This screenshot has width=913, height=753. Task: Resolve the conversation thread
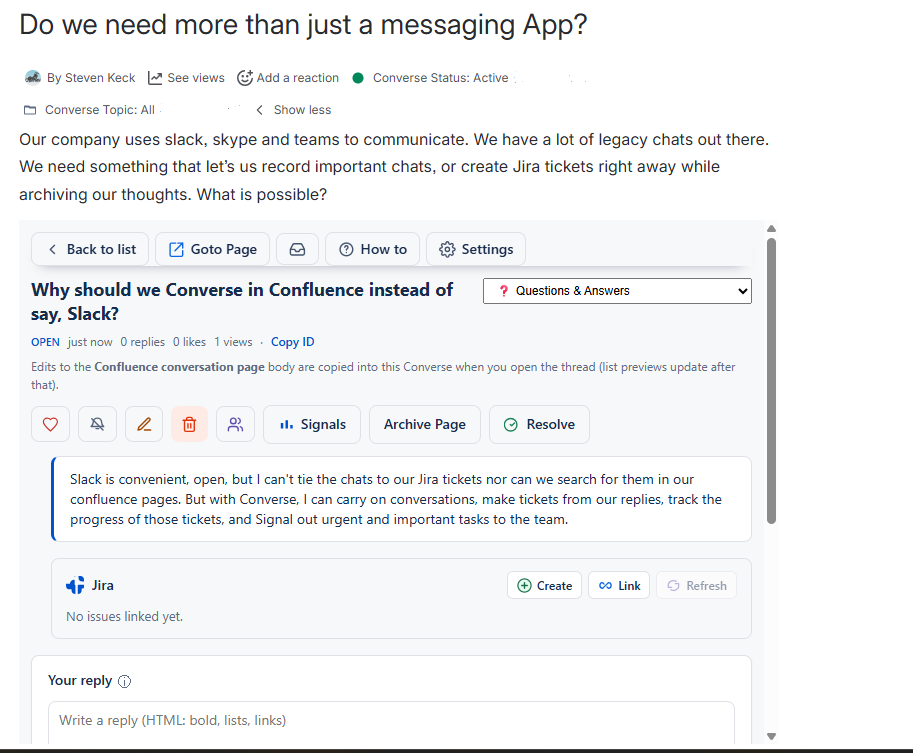point(539,425)
